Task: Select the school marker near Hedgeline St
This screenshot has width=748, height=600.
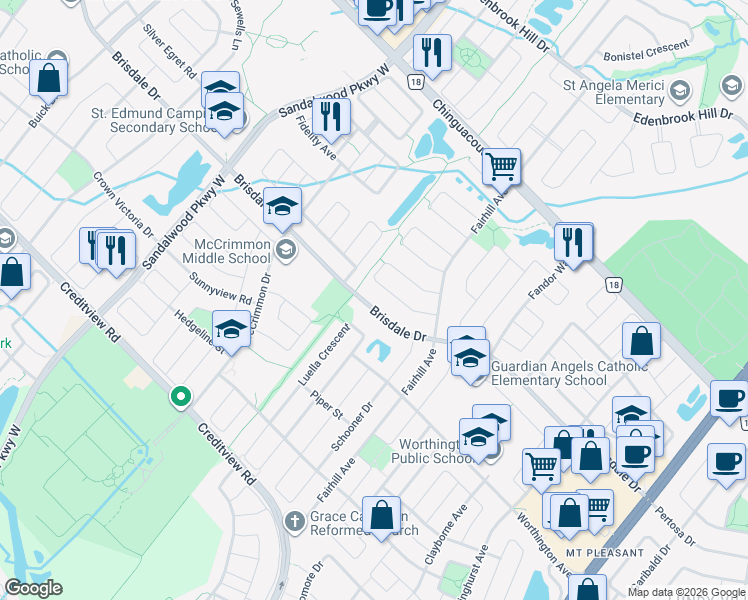Action: pos(231,330)
